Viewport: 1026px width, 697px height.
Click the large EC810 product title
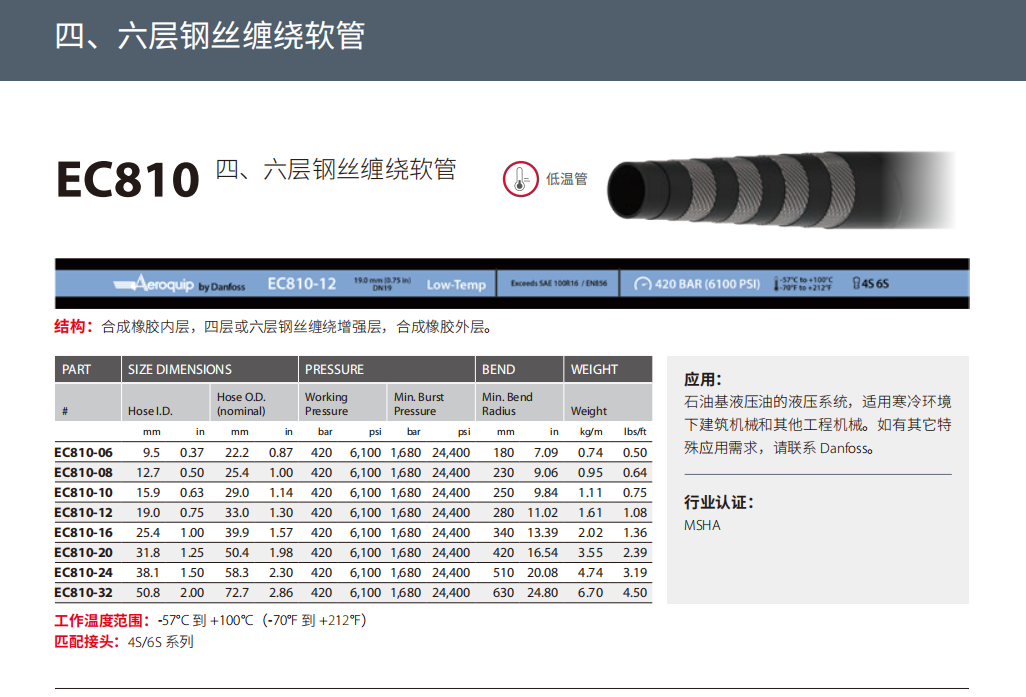128,178
